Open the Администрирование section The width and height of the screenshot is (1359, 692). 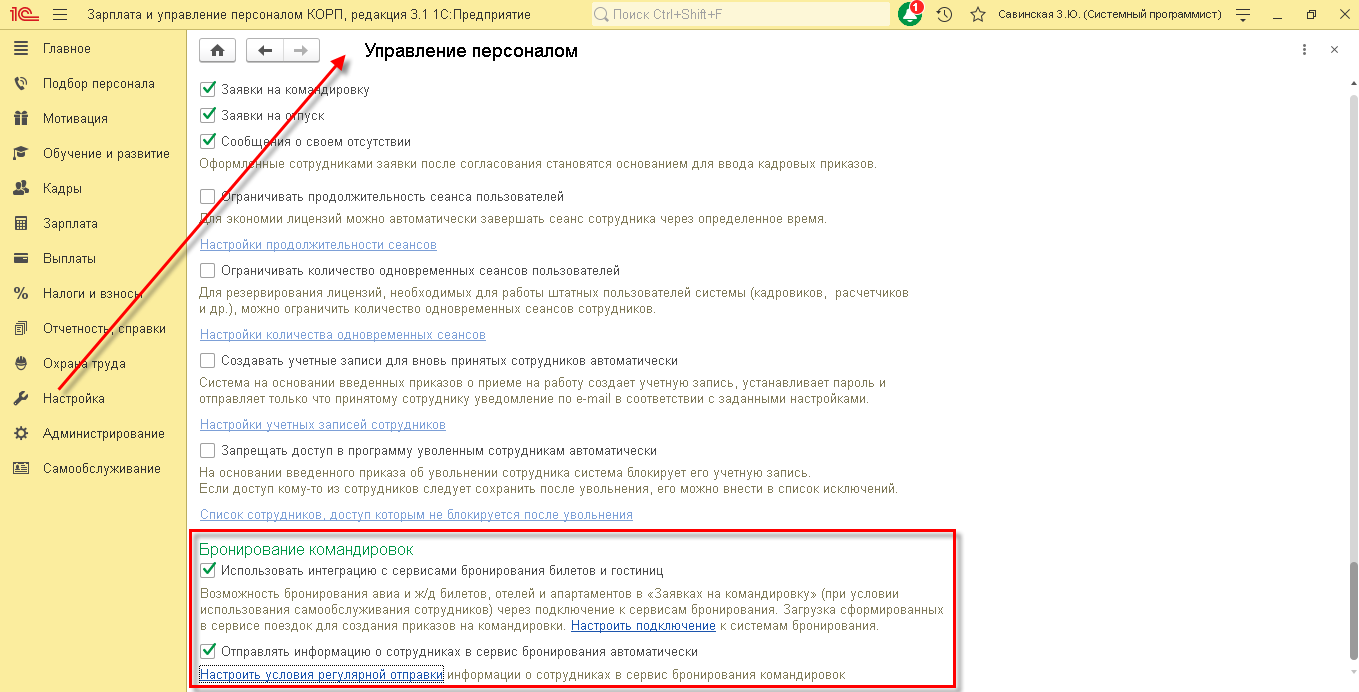94,434
